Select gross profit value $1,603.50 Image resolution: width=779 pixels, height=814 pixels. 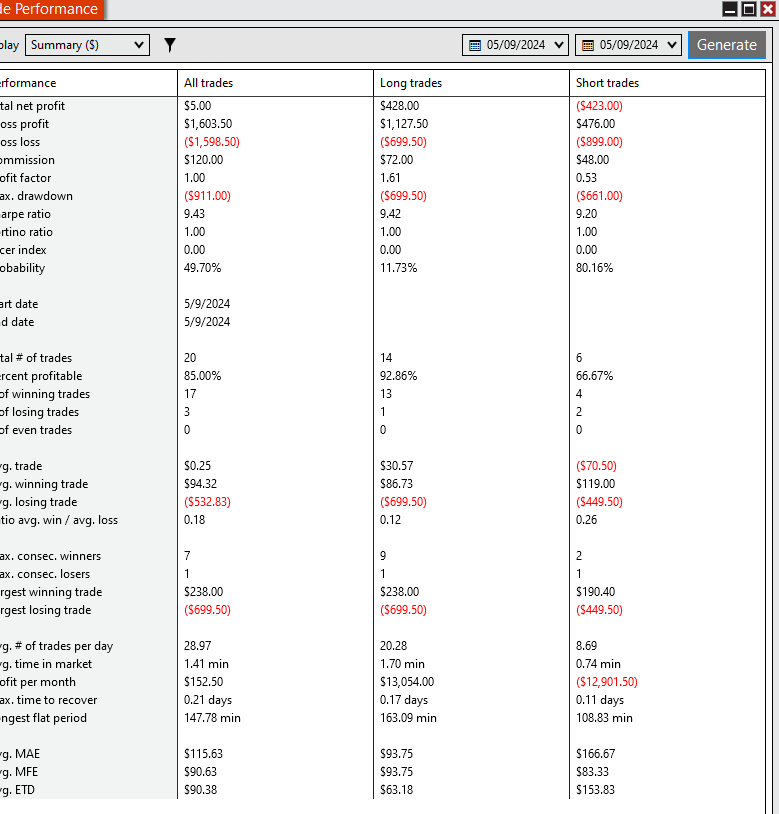[208, 124]
